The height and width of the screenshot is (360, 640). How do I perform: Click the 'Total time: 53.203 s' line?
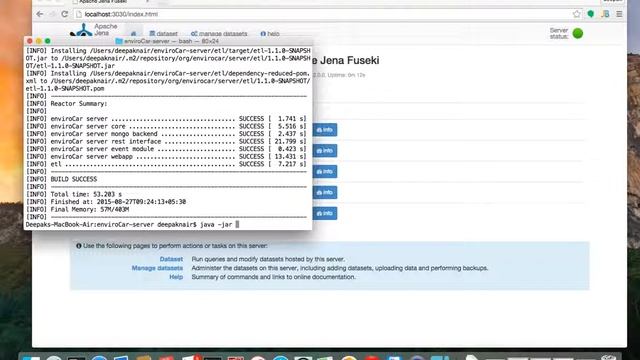[74, 194]
